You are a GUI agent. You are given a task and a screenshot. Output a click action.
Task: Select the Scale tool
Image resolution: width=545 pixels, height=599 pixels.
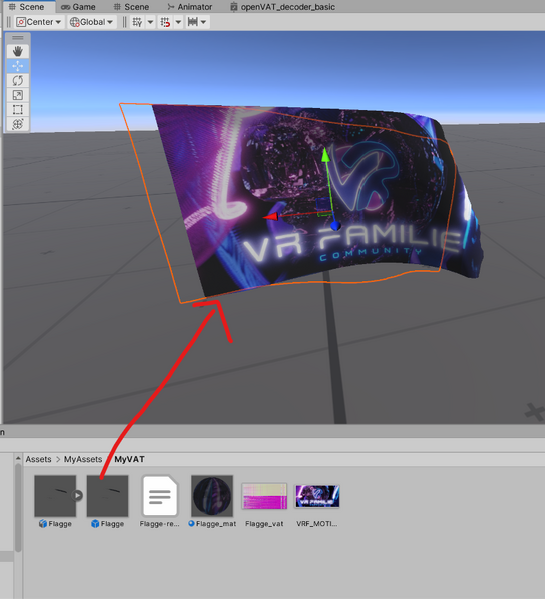coord(18,95)
